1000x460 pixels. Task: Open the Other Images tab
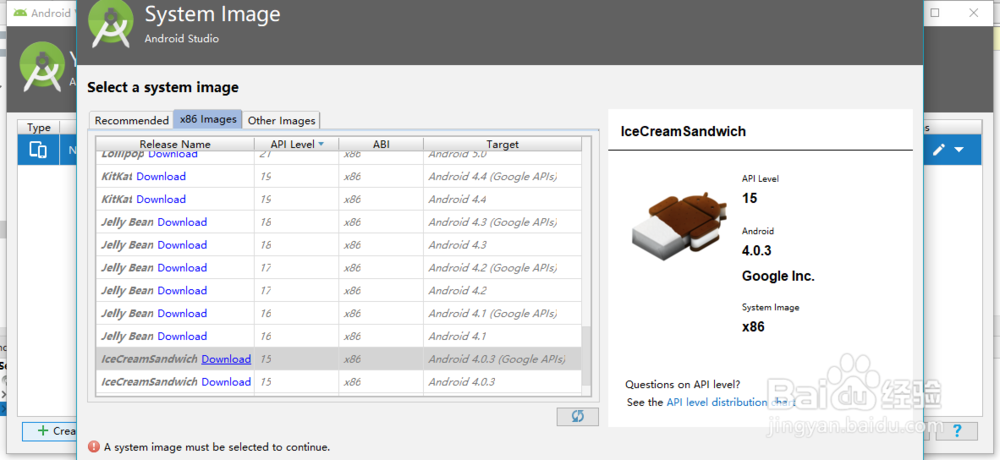point(281,120)
